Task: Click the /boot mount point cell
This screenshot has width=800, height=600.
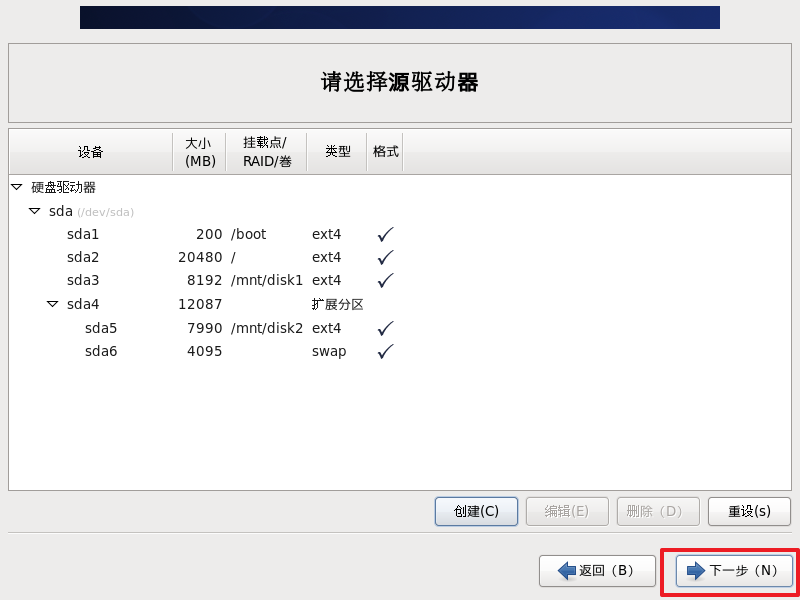Action: pos(248,234)
